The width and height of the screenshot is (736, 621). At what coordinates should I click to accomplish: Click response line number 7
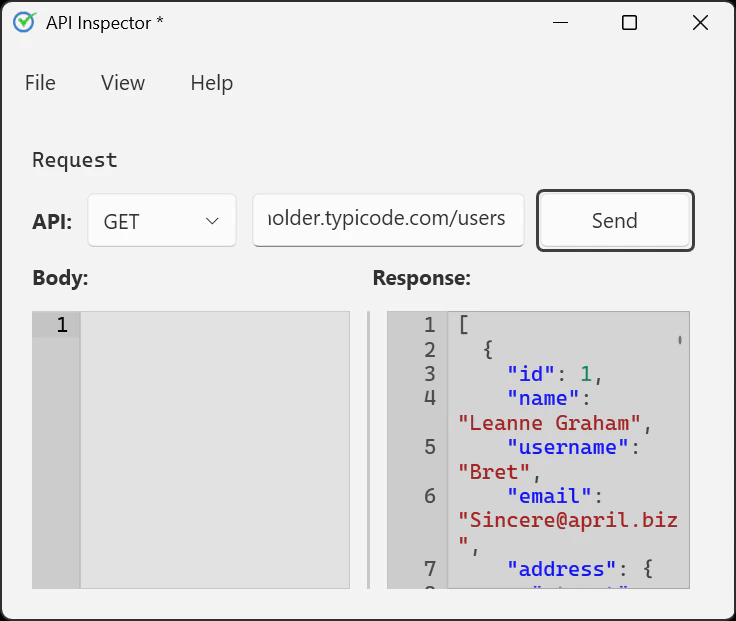tap(430, 569)
